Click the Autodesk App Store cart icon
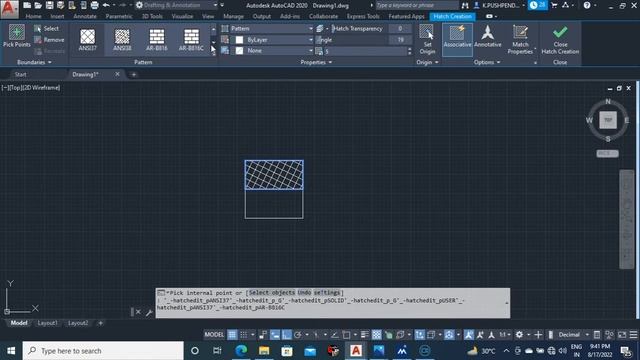The image size is (640, 360). point(554,5)
